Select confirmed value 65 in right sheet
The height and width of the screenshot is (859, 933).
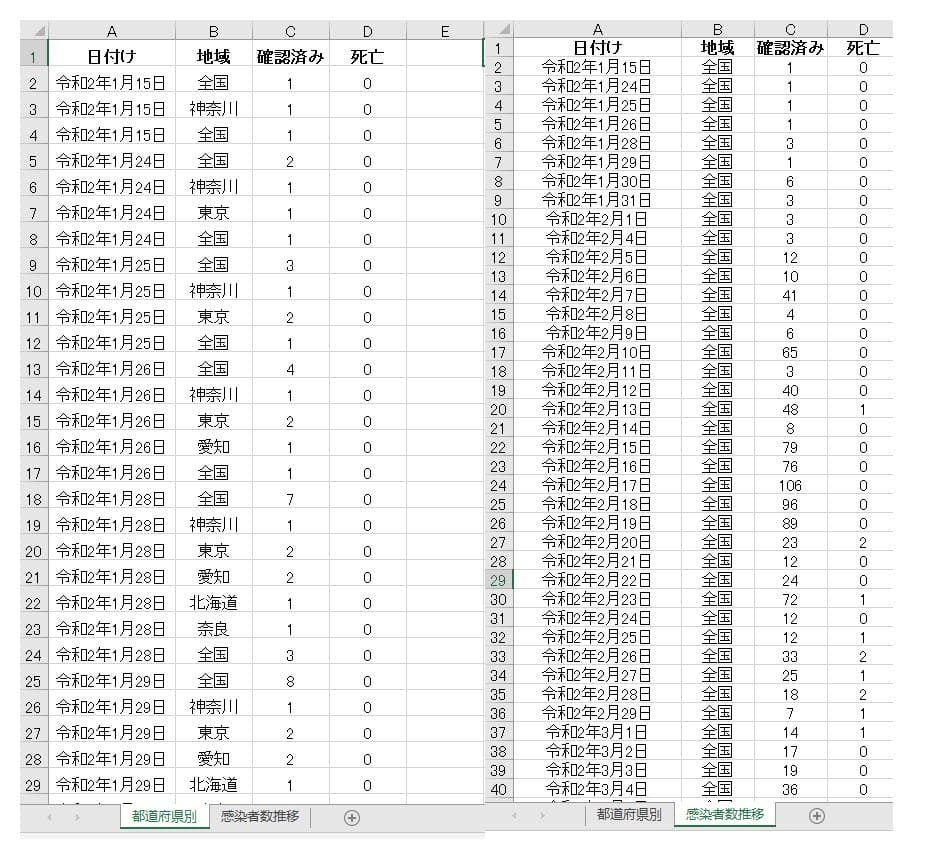coord(790,352)
